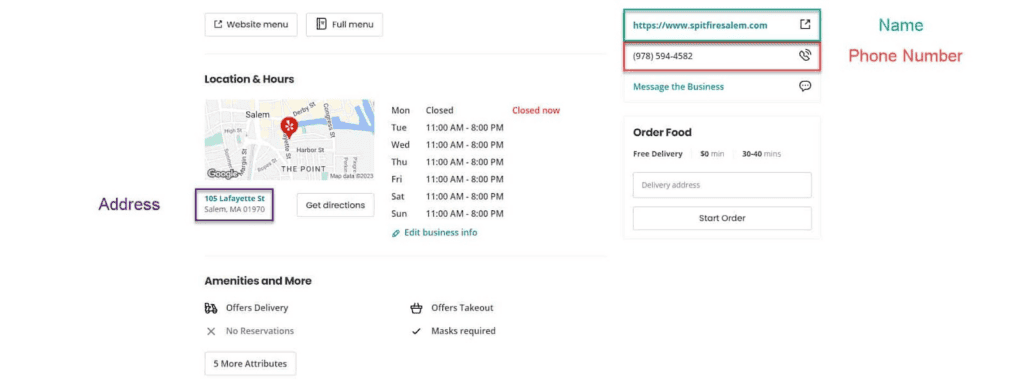Click the website icon in Website menu button
1024x390 pixels.
click(218, 25)
